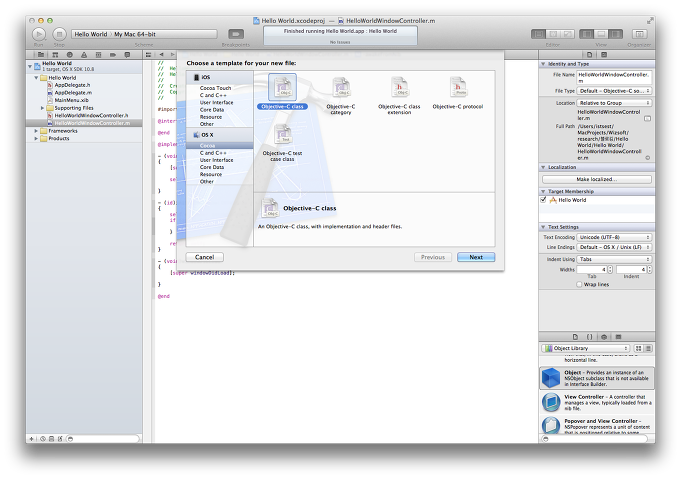This screenshot has height=479, width=681.
Task: Show the Breakpoint navigator
Action: pyautogui.click(x=113, y=55)
